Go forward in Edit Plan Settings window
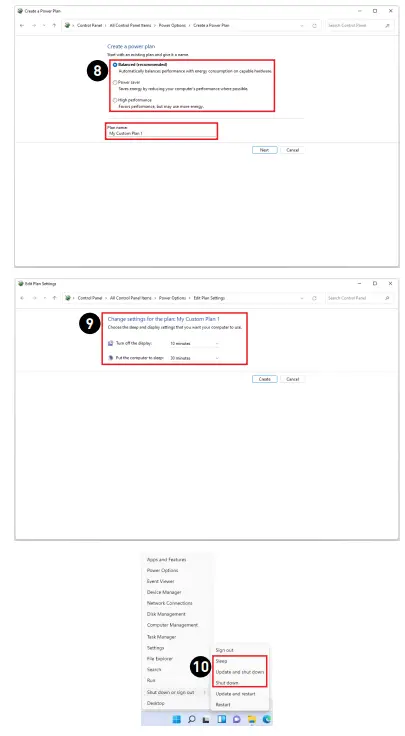This screenshot has height=736, width=405. [x=34, y=298]
